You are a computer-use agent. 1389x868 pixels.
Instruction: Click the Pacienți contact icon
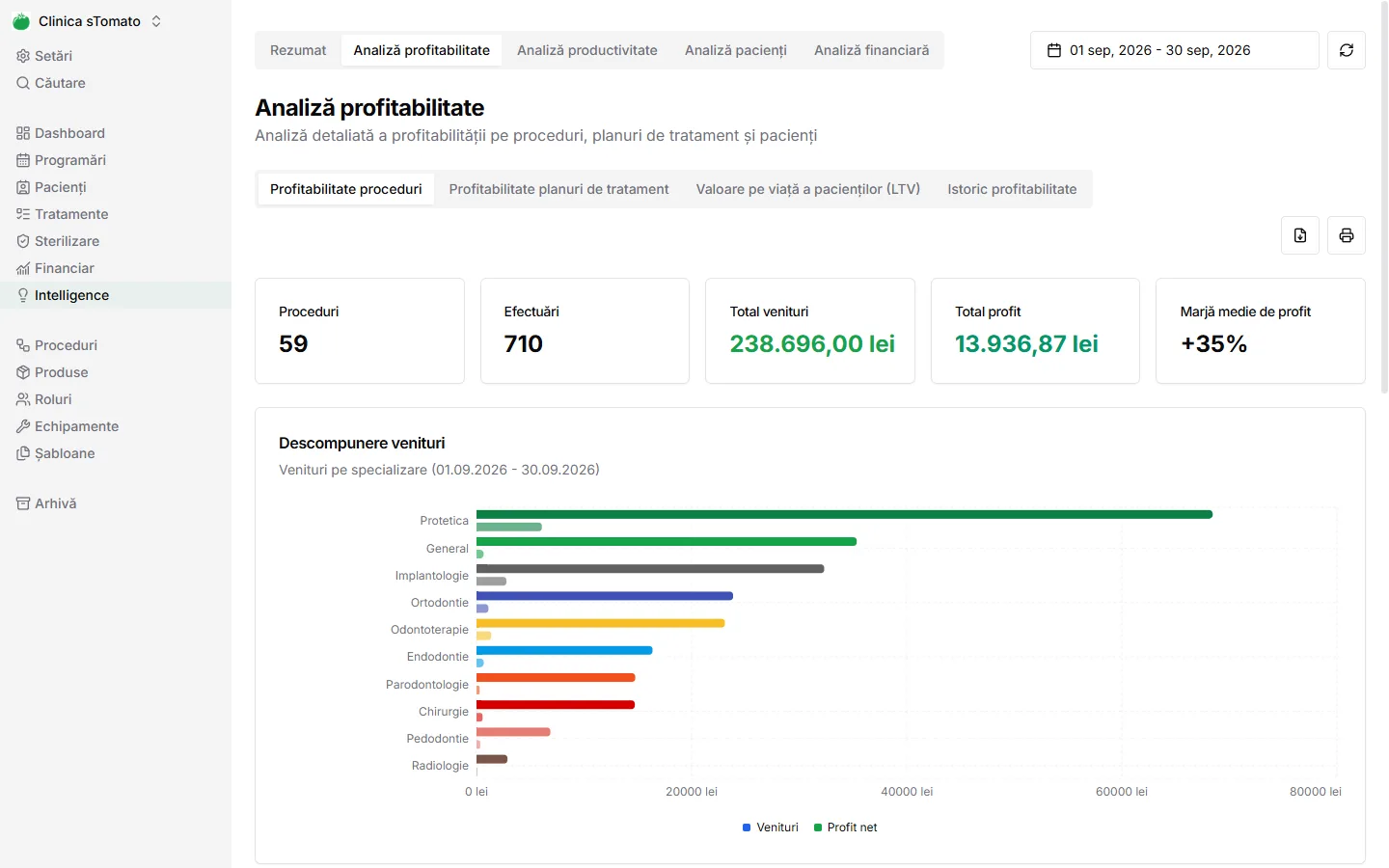(x=23, y=187)
